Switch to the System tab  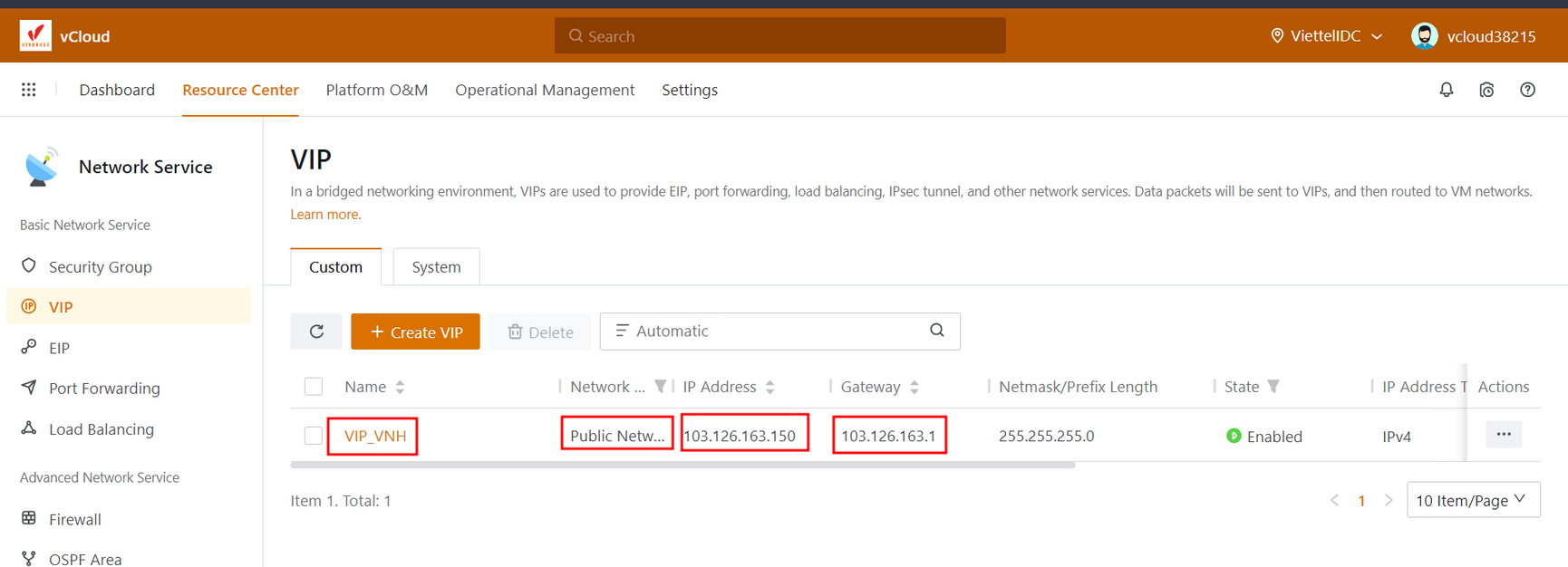point(436,267)
